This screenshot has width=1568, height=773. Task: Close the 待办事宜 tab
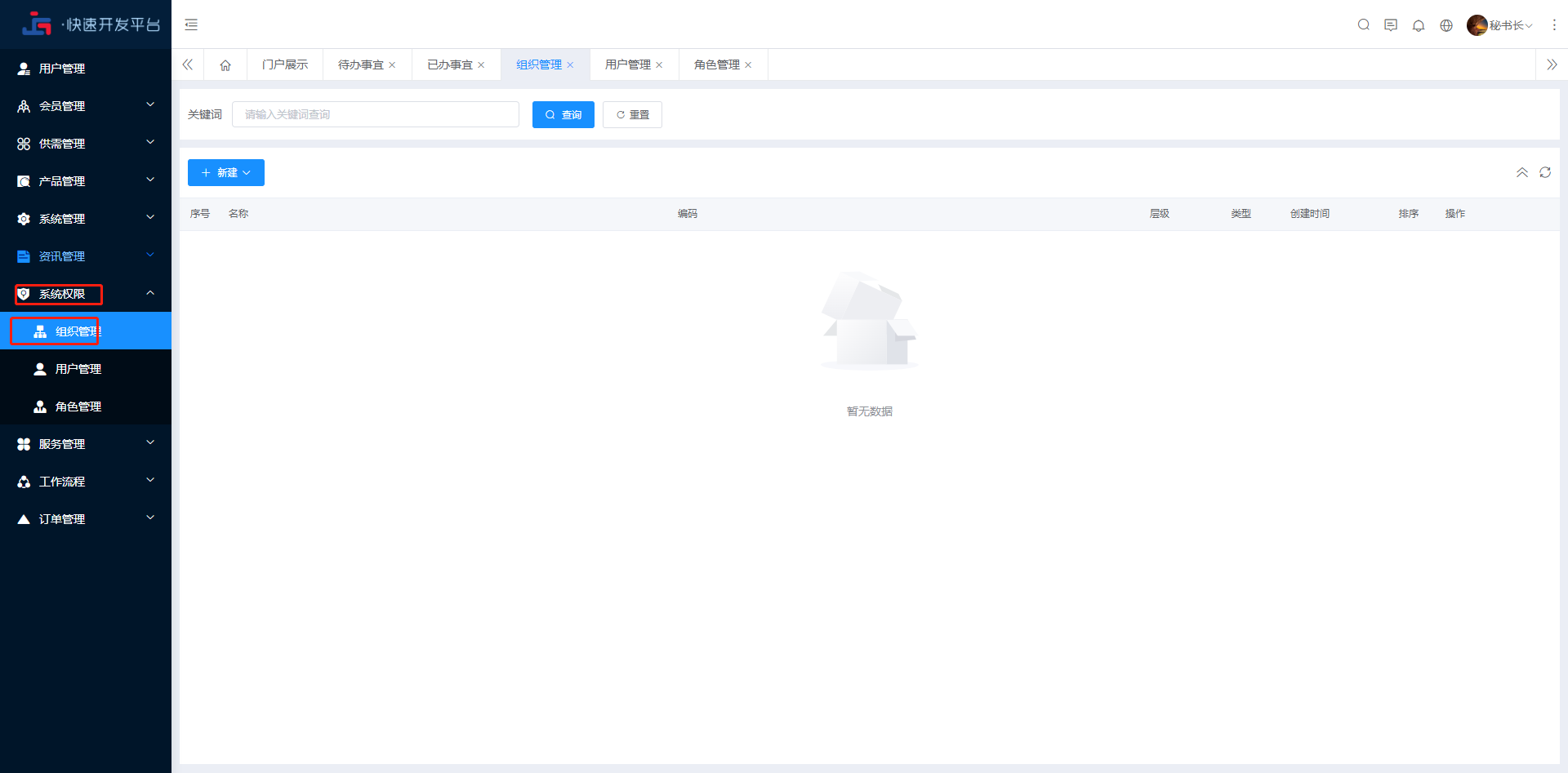[392, 65]
